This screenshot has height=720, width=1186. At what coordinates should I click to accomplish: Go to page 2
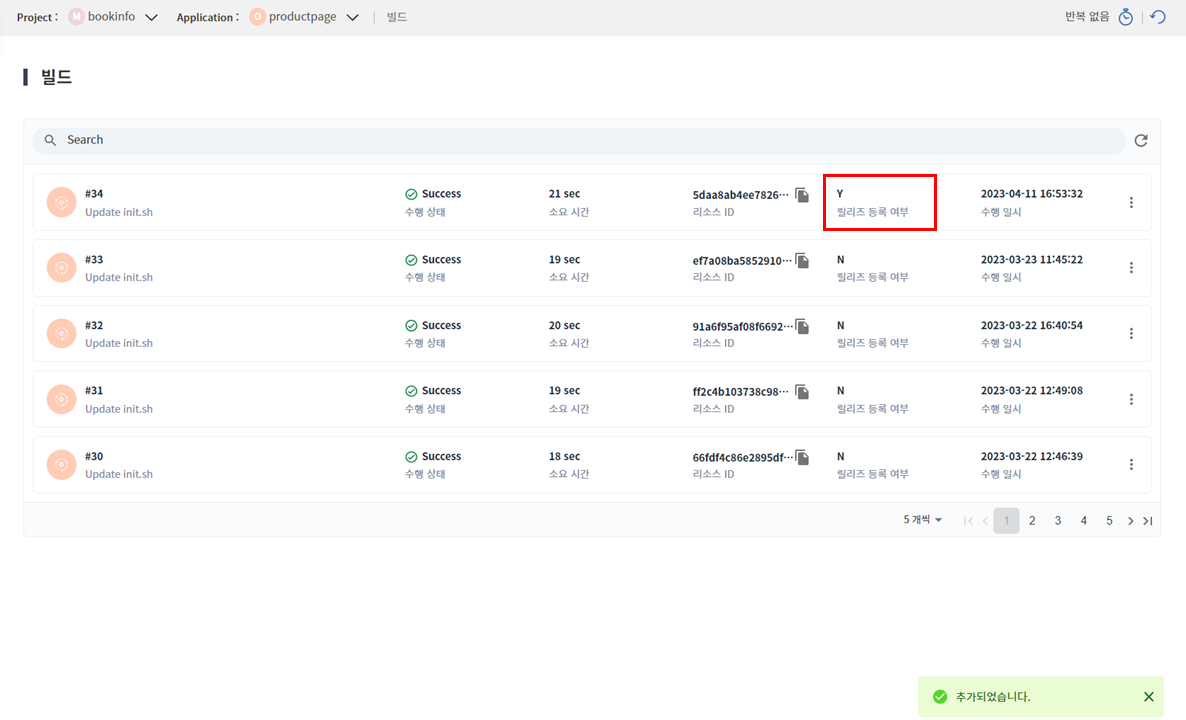click(1032, 520)
